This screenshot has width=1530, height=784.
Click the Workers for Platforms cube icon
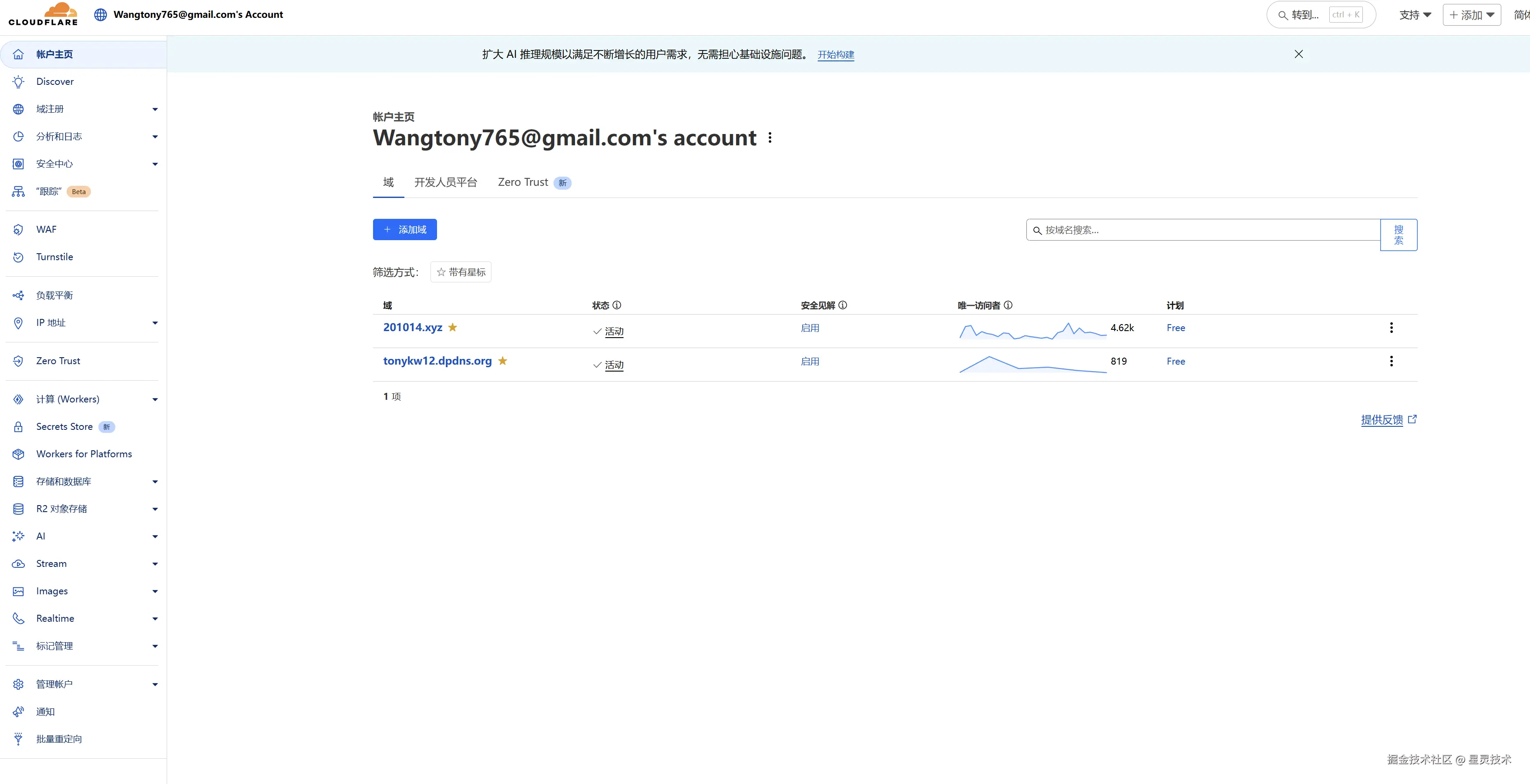tap(18, 454)
